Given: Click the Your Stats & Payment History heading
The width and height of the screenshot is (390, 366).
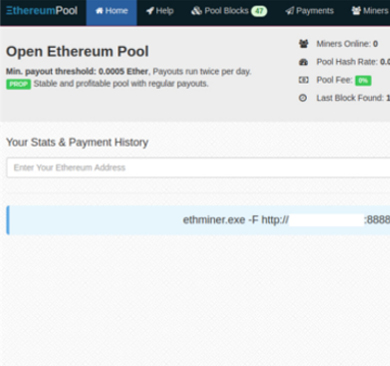Looking at the screenshot, I should 77,142.
